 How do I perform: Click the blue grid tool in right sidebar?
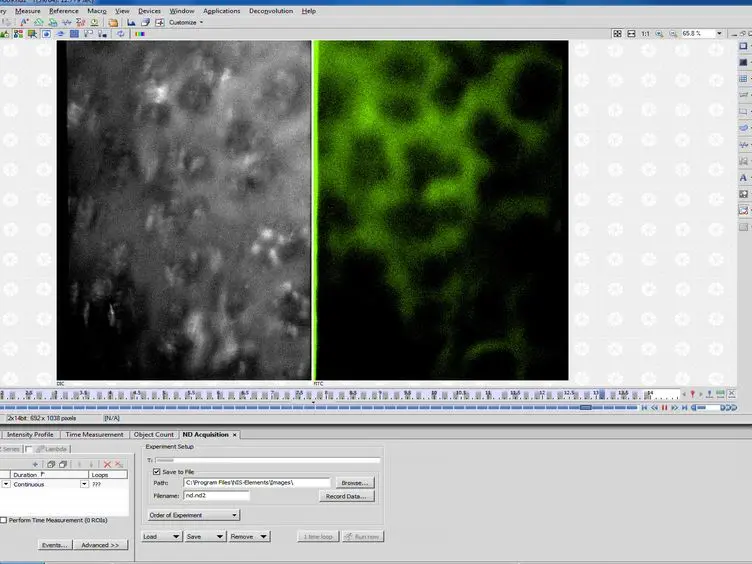point(743,78)
